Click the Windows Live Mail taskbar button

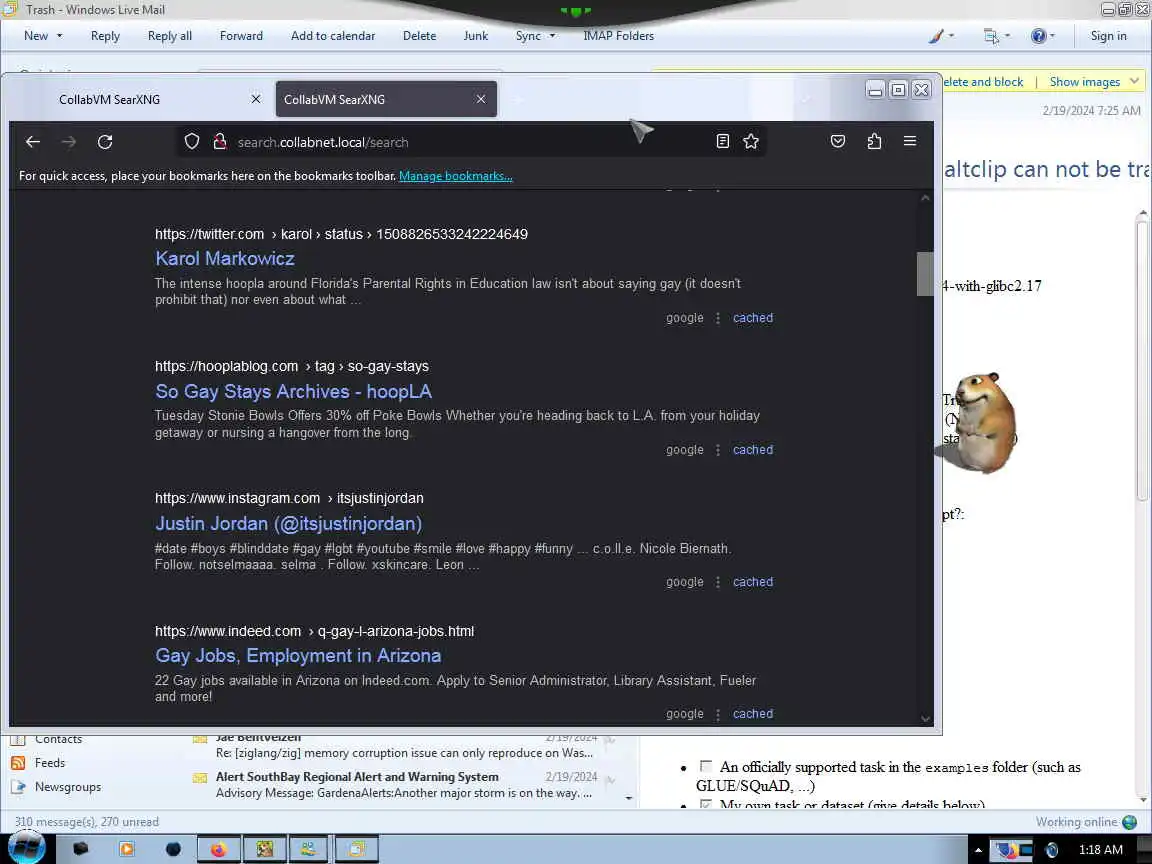[356, 849]
